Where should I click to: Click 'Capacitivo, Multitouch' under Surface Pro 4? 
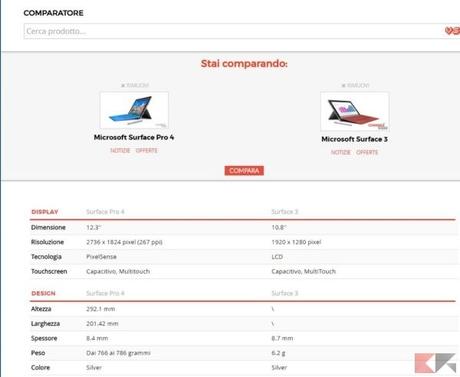[118, 271]
